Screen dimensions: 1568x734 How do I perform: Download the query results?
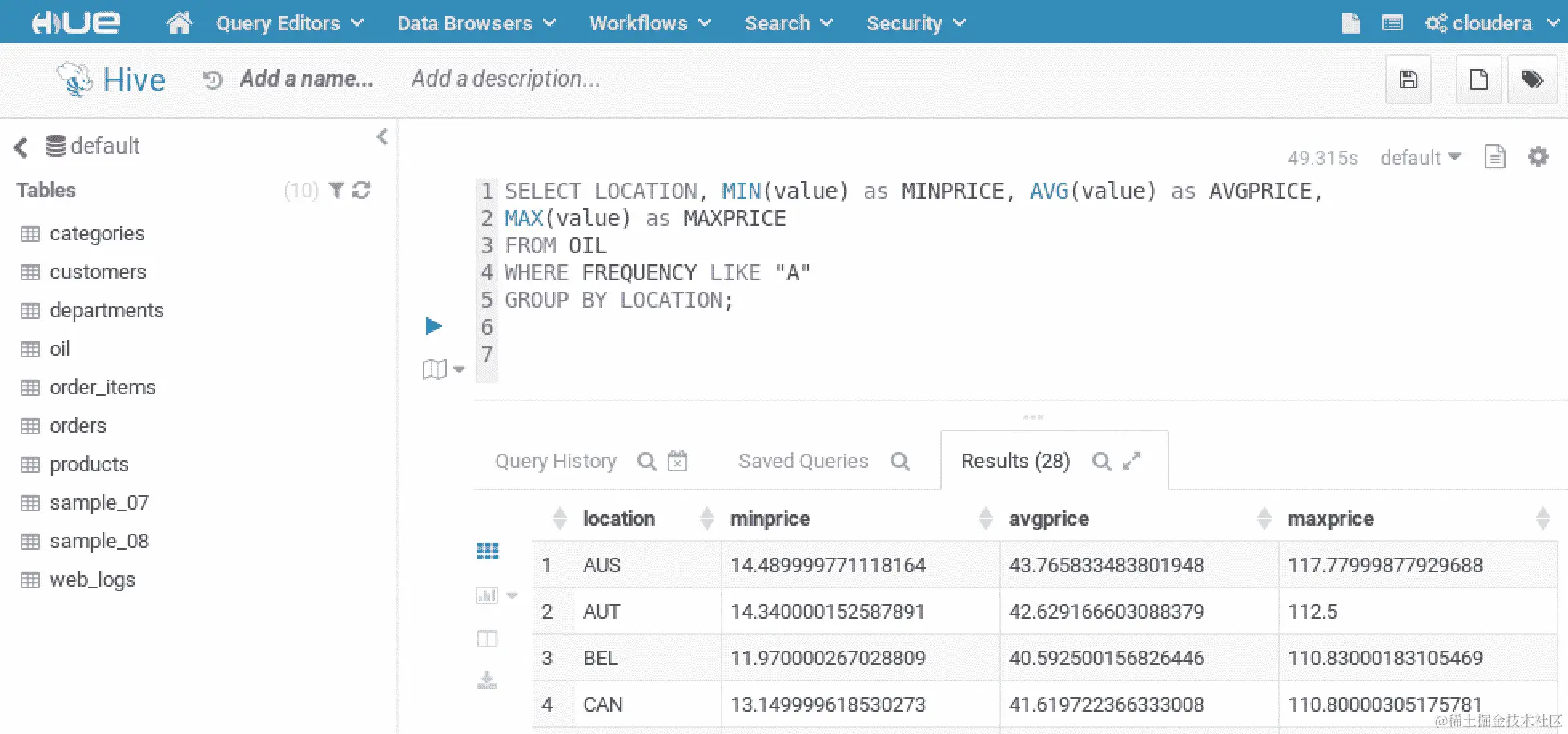(487, 681)
